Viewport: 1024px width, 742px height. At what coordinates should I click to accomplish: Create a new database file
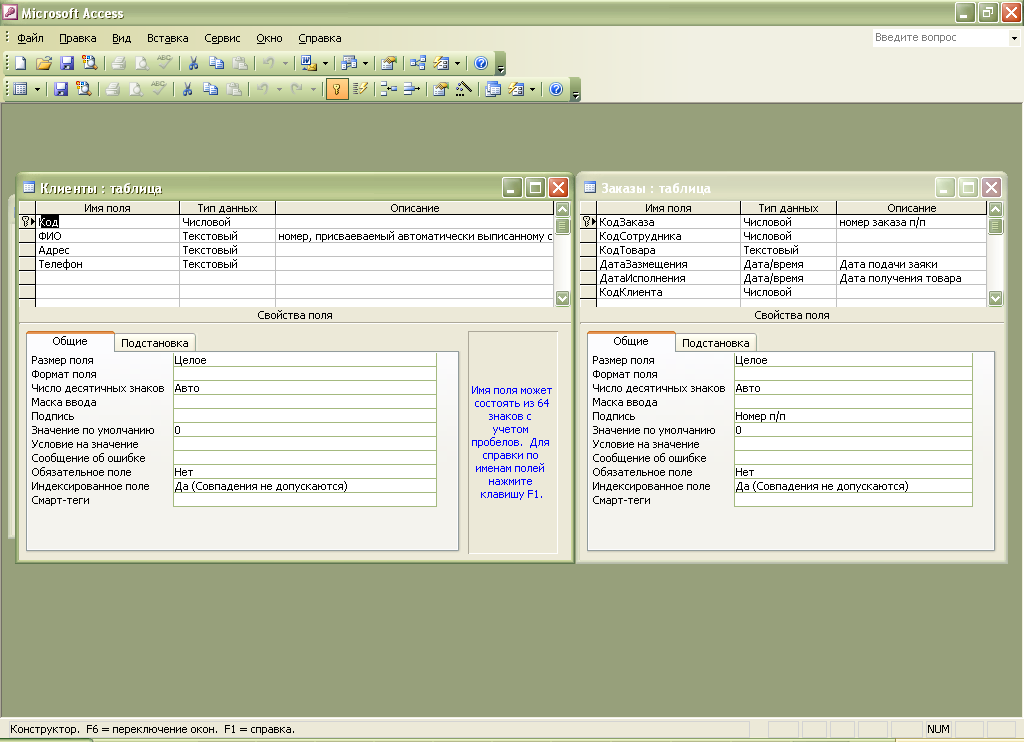pos(21,63)
